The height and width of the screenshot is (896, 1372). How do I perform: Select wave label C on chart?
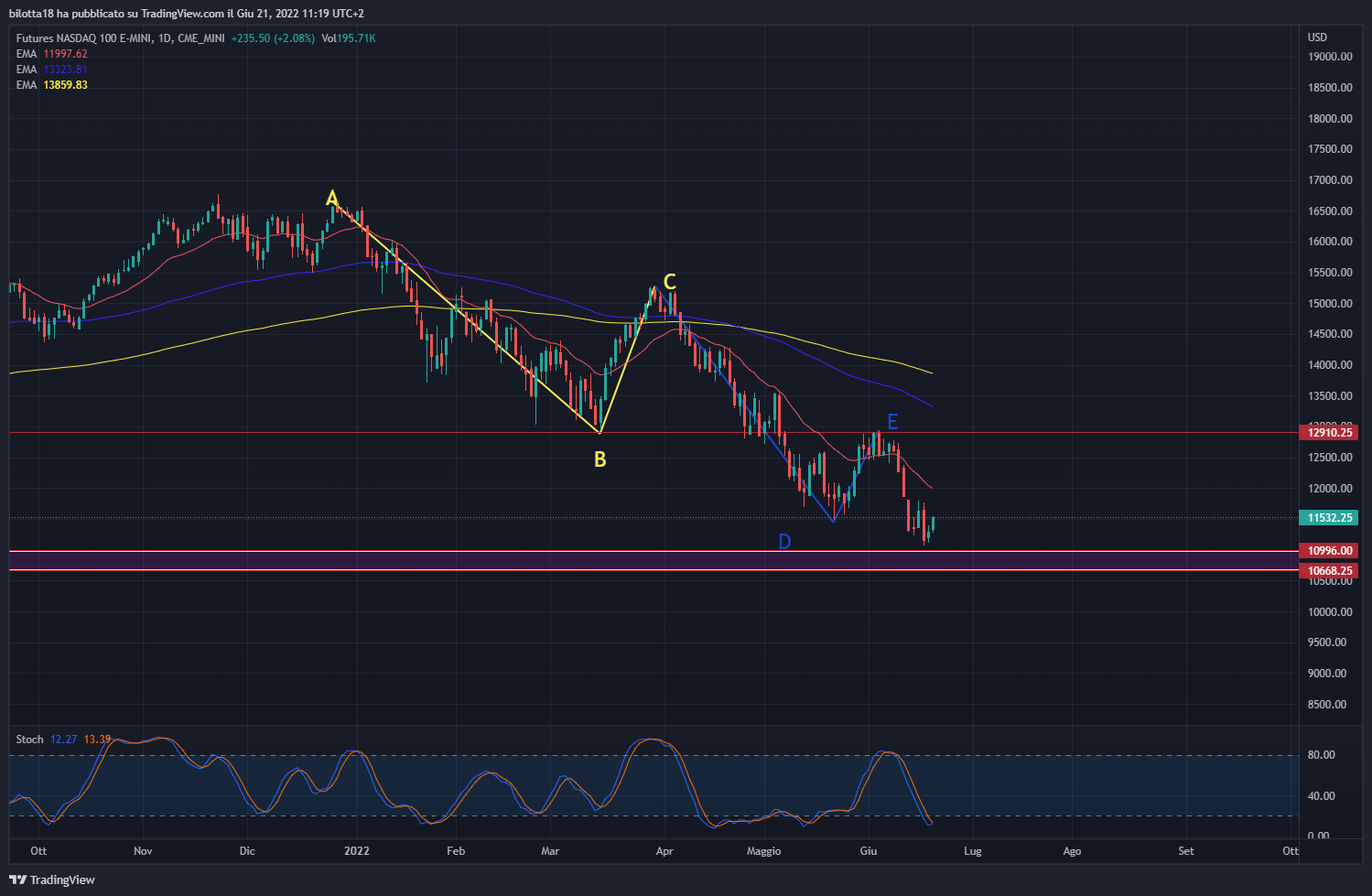coord(670,282)
